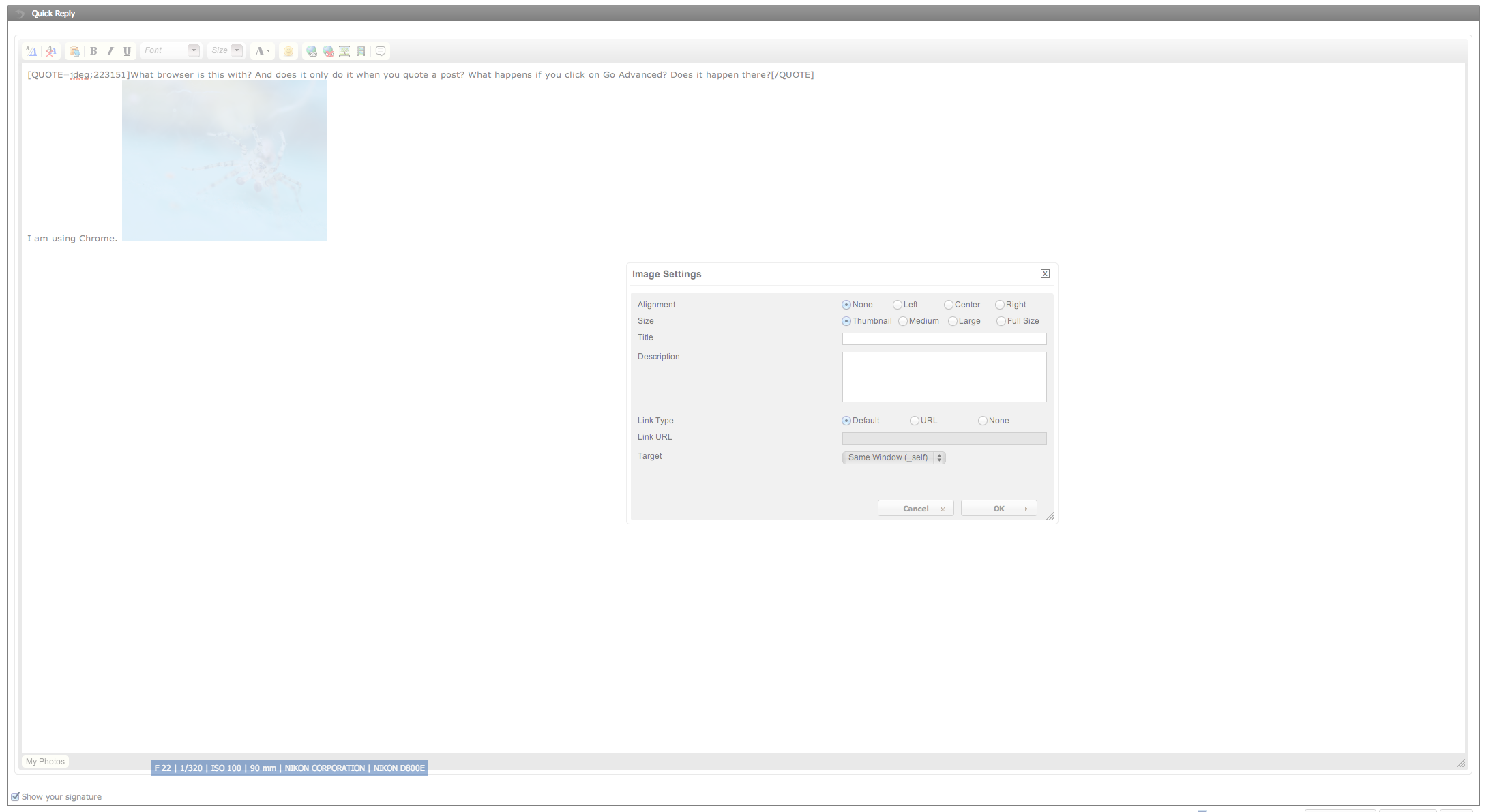
Task: Click the Wrap quote tags icon
Action: (381, 51)
